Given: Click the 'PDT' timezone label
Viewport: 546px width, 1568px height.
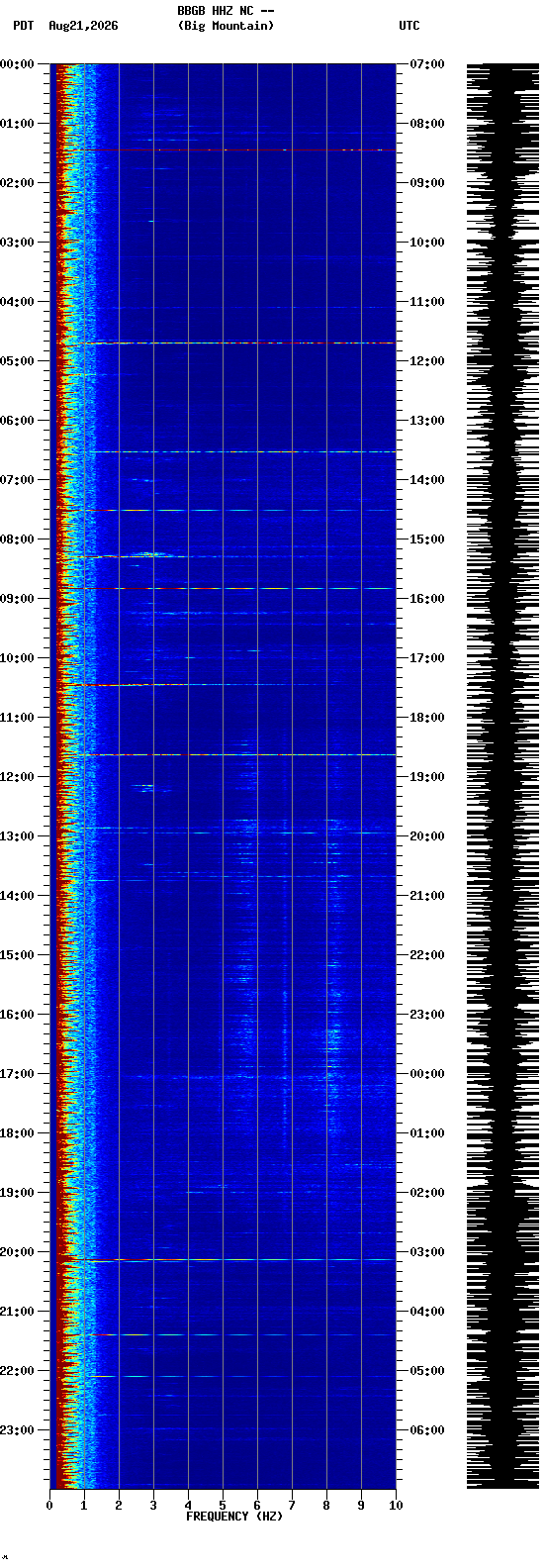Looking at the screenshot, I should 23,26.
